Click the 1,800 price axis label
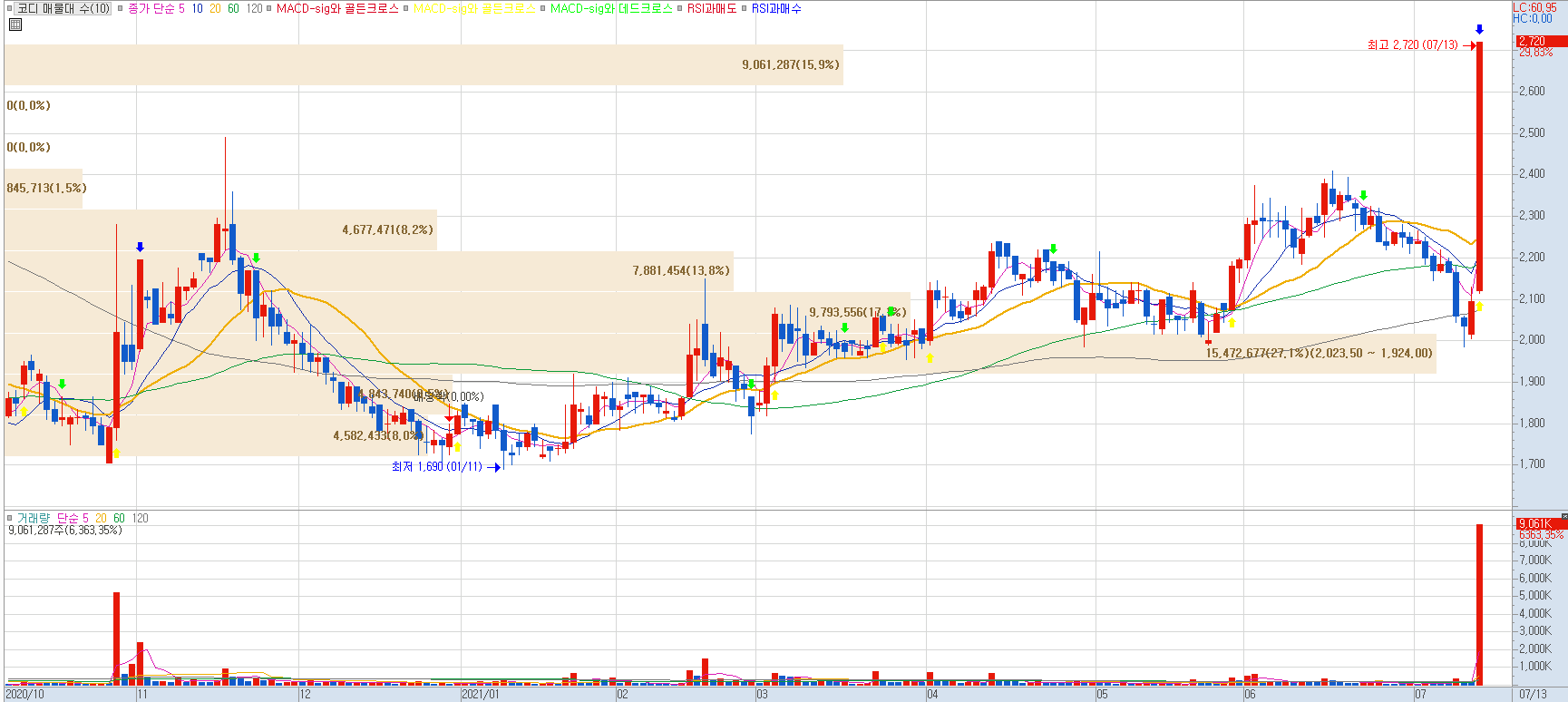The width and height of the screenshot is (1568, 702). click(x=1533, y=424)
